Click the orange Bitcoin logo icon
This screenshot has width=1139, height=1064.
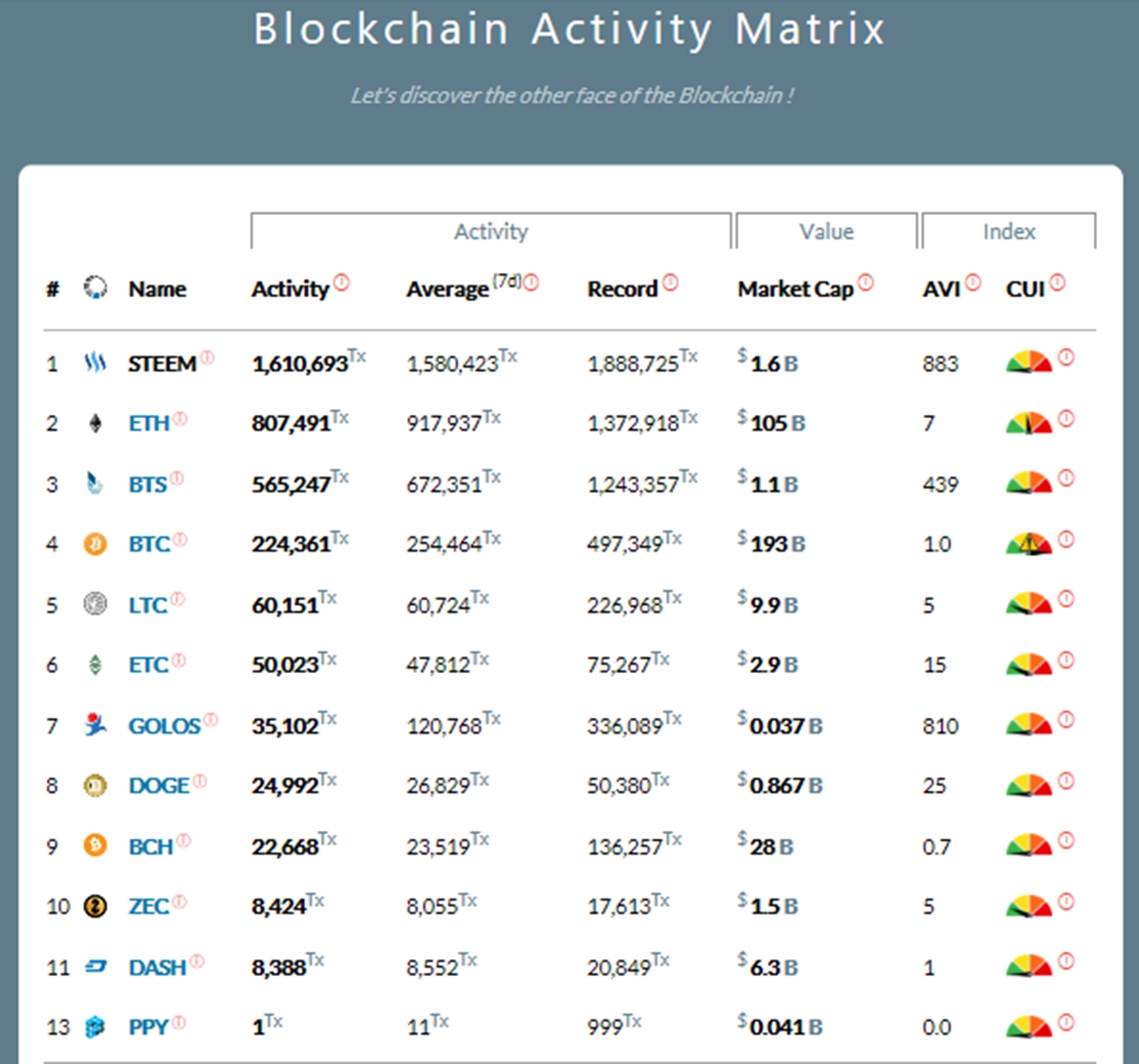95,544
